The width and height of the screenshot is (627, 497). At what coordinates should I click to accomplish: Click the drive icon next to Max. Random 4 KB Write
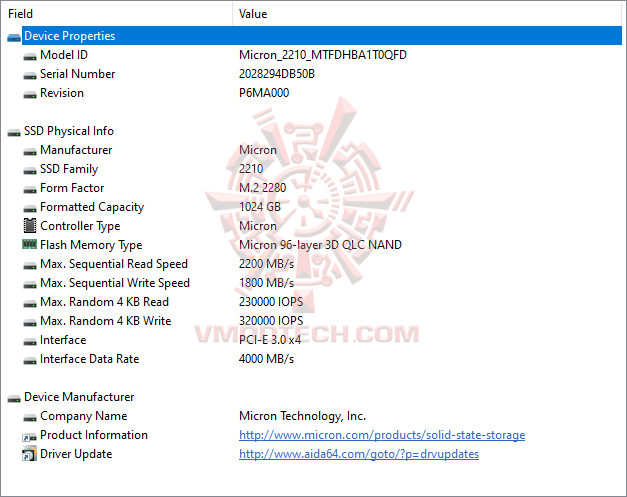tap(30, 323)
